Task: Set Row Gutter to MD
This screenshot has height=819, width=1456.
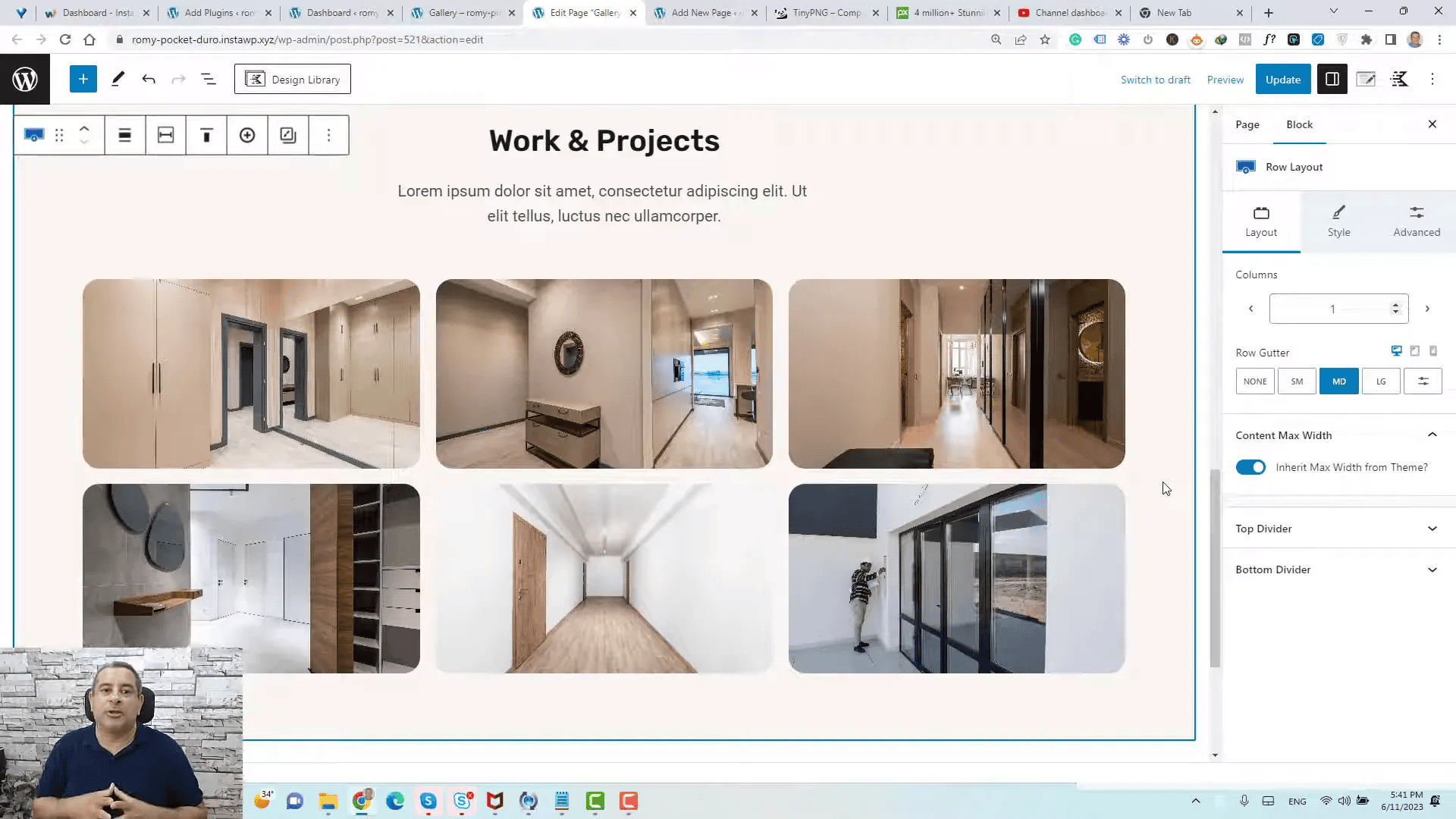Action: coord(1339,381)
